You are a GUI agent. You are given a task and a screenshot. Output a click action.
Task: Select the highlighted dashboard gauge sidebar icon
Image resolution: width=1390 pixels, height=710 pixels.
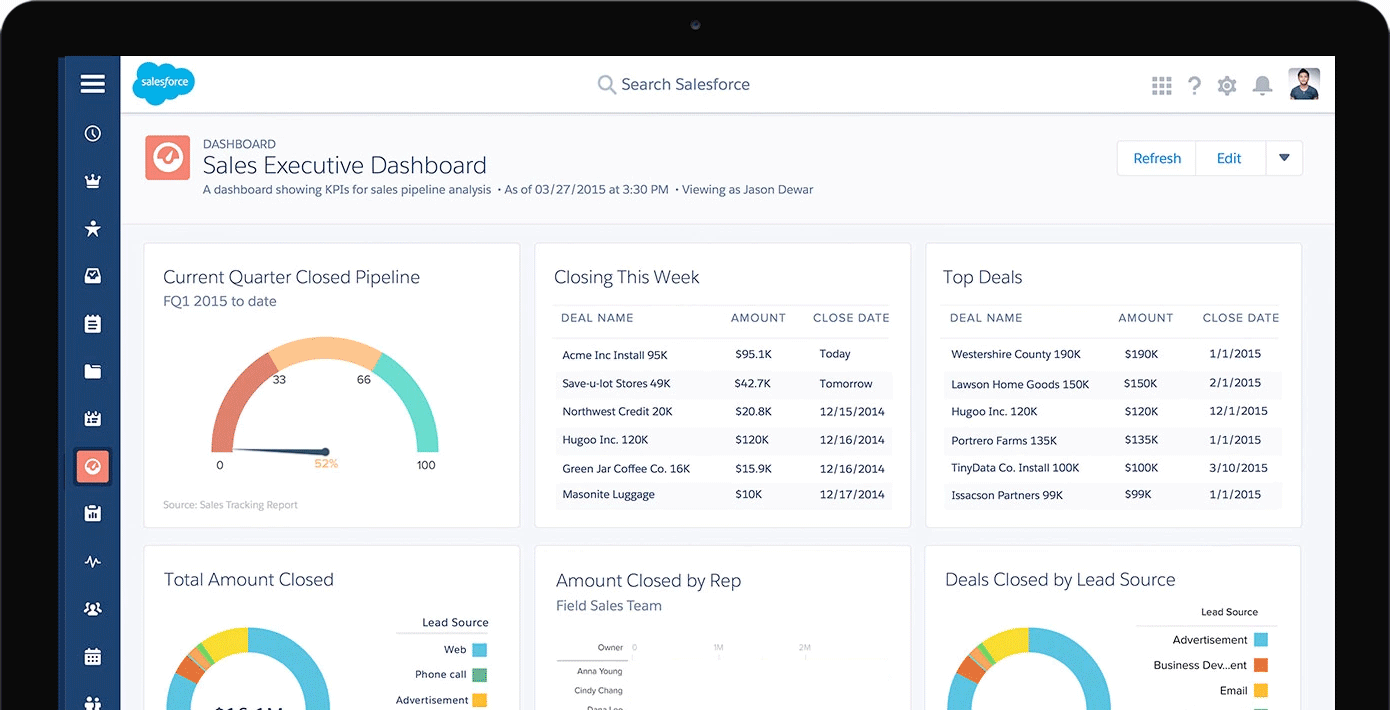pyautogui.click(x=93, y=466)
